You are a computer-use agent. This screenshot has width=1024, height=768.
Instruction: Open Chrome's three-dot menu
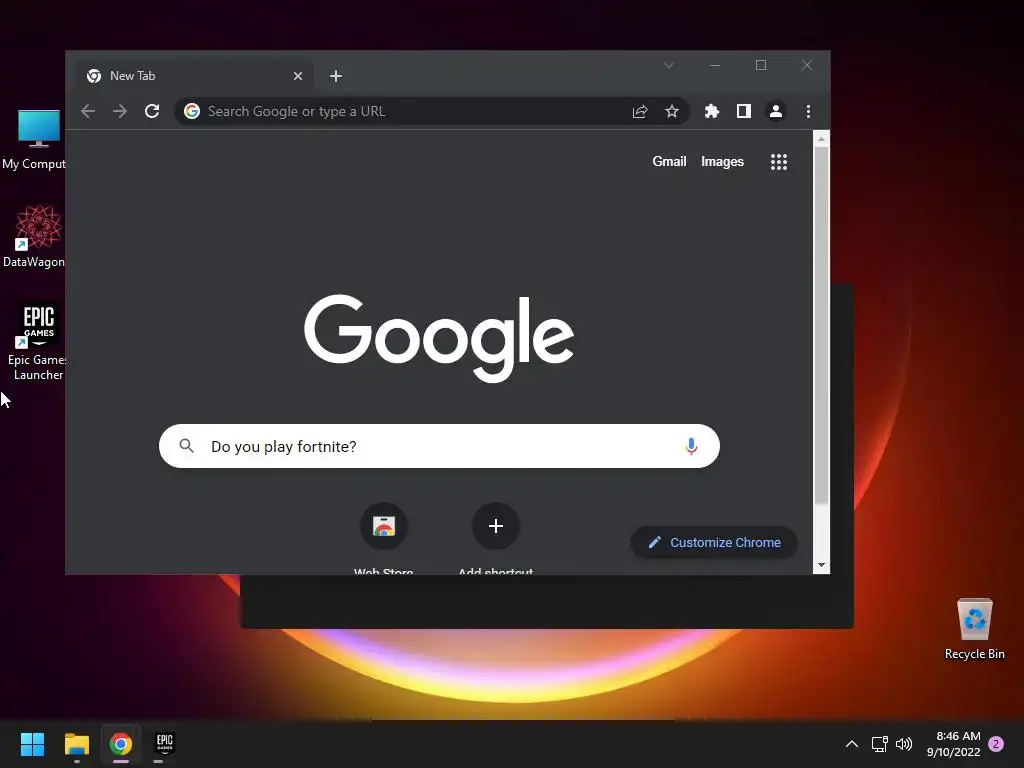808,111
